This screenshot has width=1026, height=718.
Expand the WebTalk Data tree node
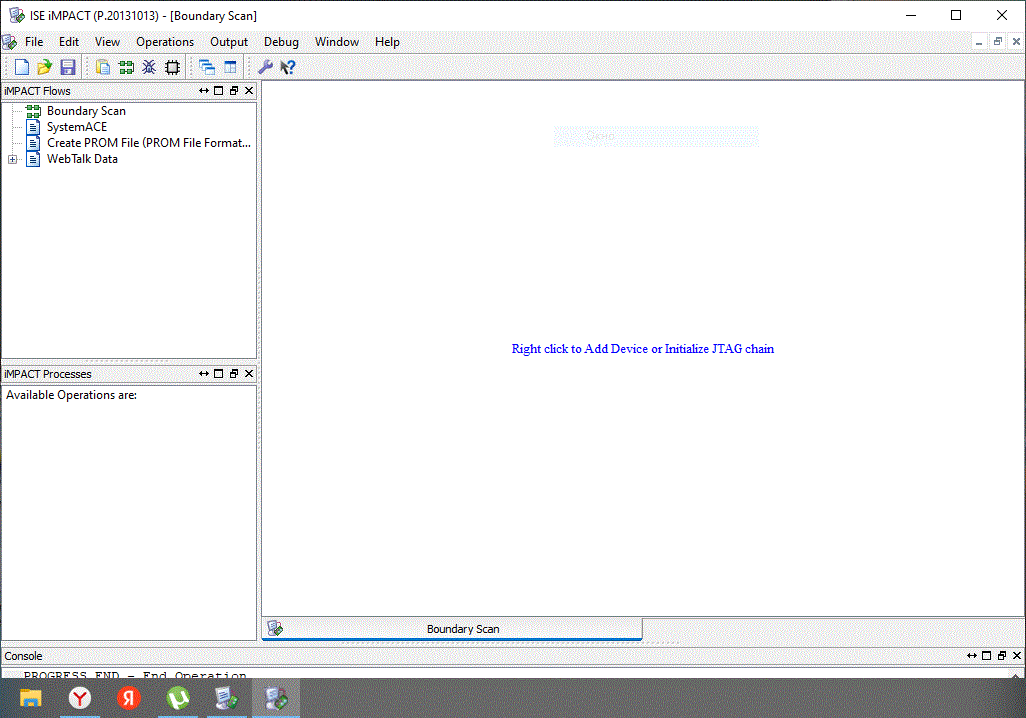[12, 159]
